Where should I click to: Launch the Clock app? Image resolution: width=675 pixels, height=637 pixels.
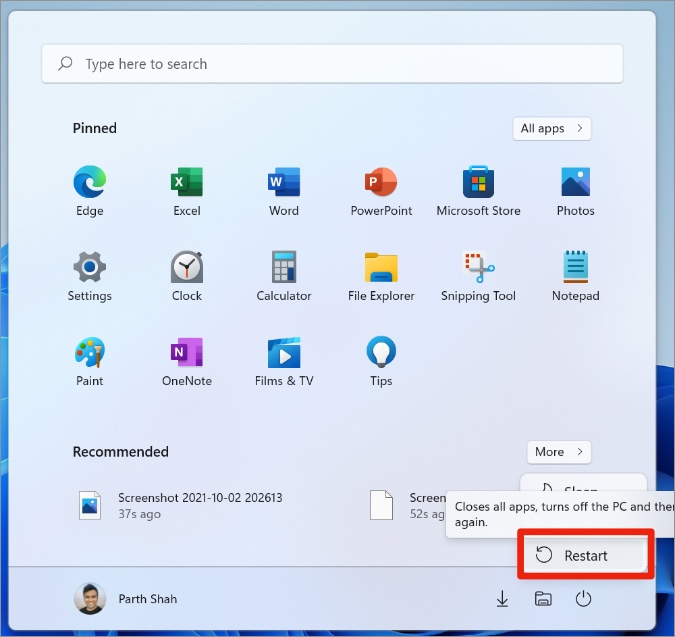pyautogui.click(x=186, y=276)
